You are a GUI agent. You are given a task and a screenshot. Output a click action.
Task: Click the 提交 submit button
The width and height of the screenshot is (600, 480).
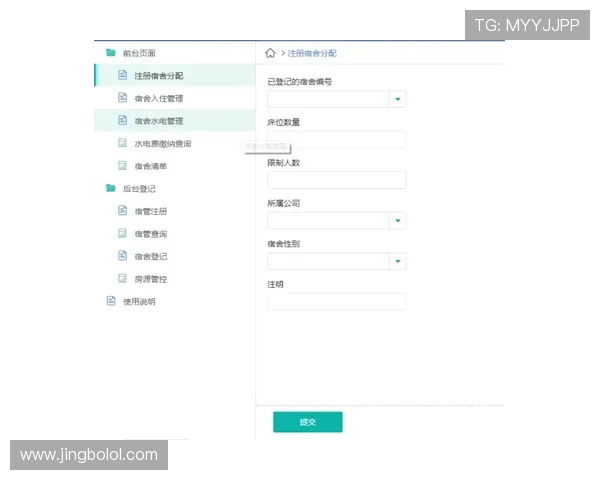click(308, 422)
